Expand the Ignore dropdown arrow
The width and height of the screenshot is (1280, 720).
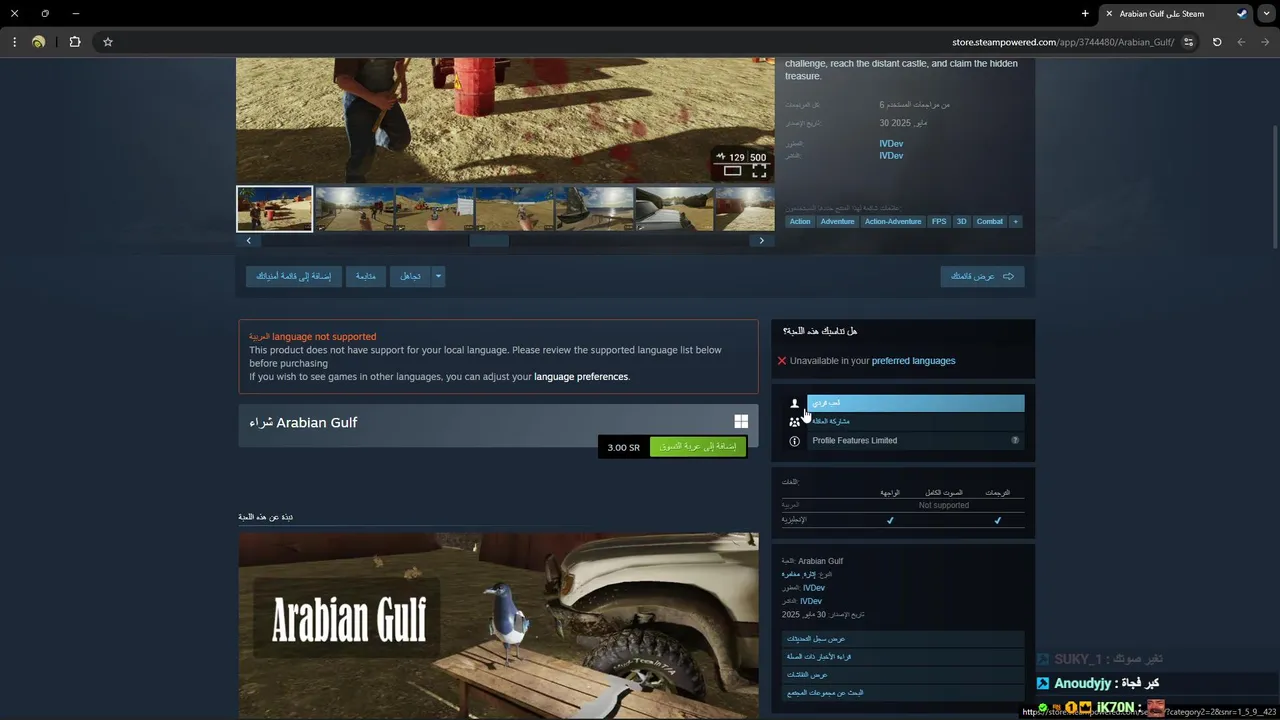(438, 276)
